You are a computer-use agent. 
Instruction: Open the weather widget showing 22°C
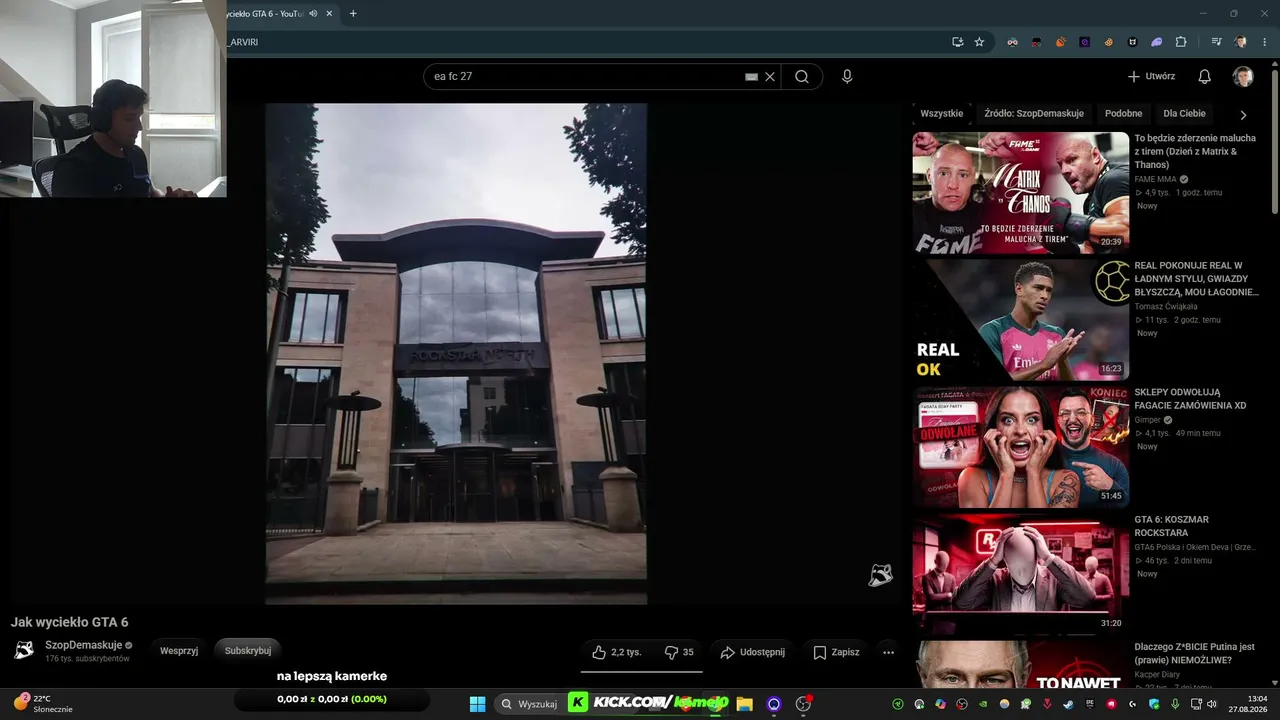(x=43, y=703)
